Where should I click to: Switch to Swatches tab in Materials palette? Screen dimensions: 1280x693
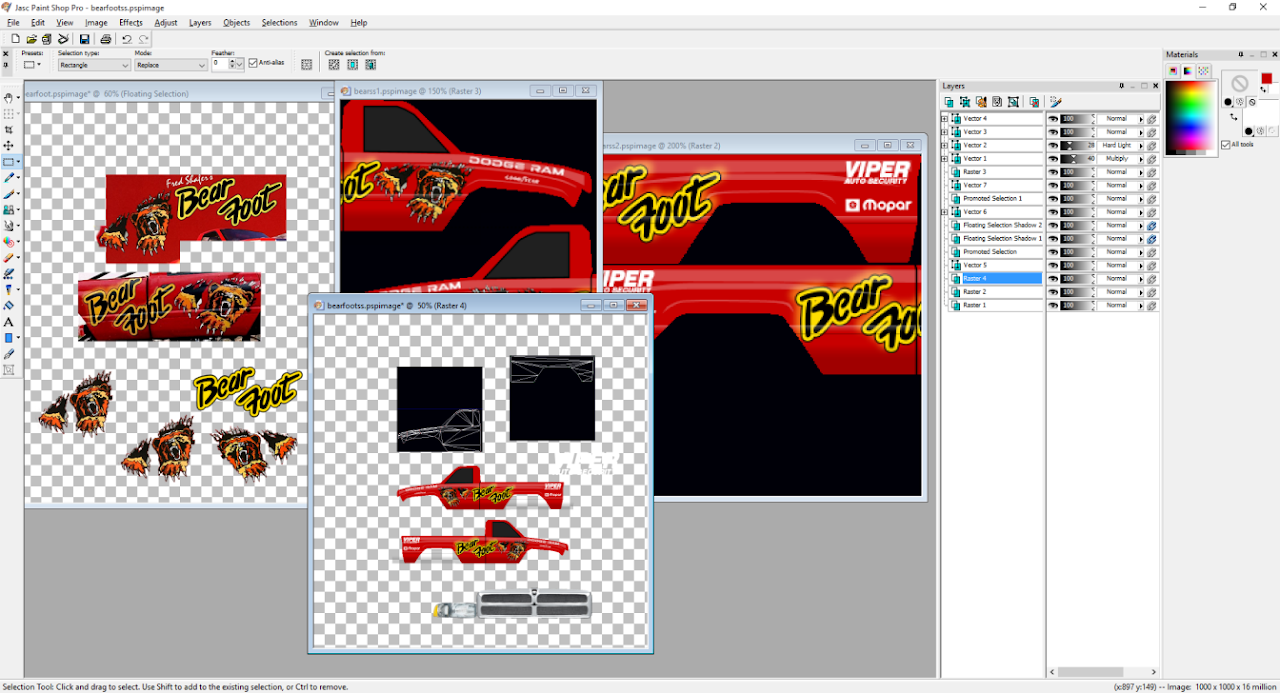click(x=1203, y=71)
